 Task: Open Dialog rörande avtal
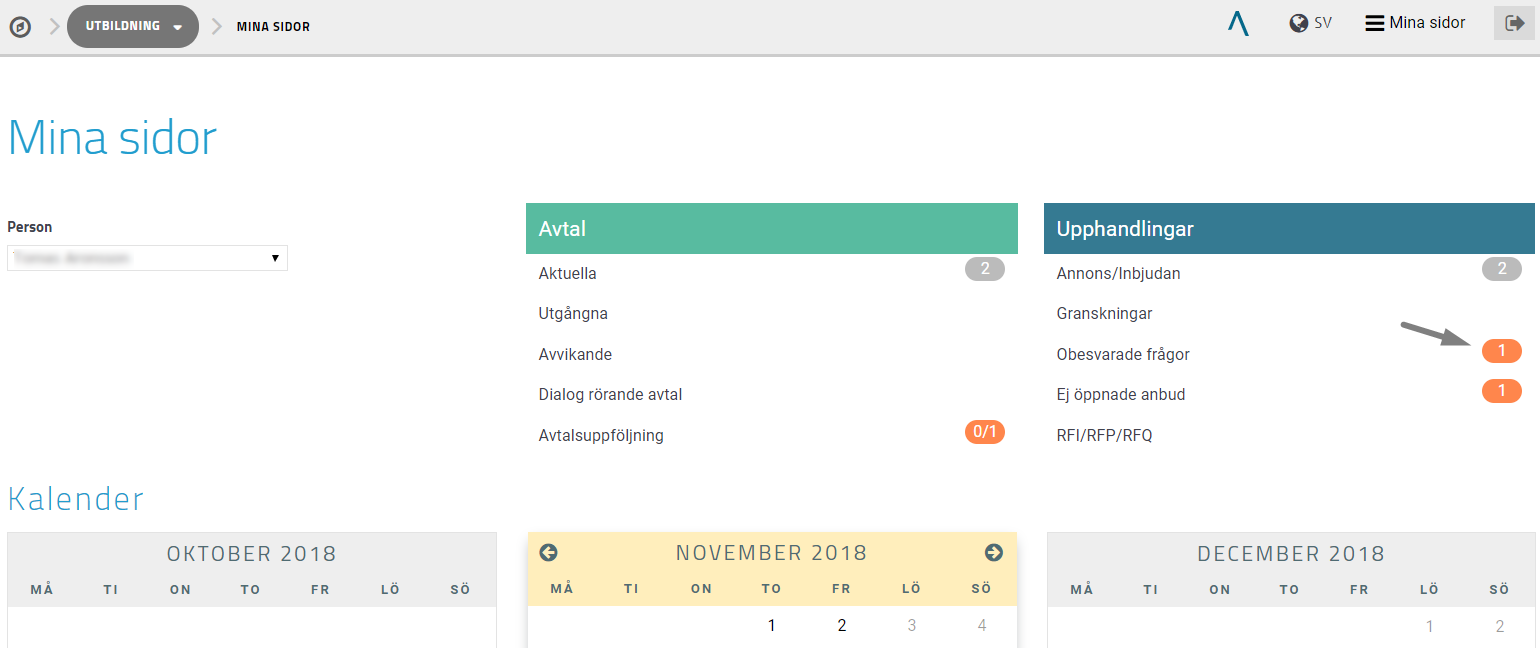tap(610, 394)
